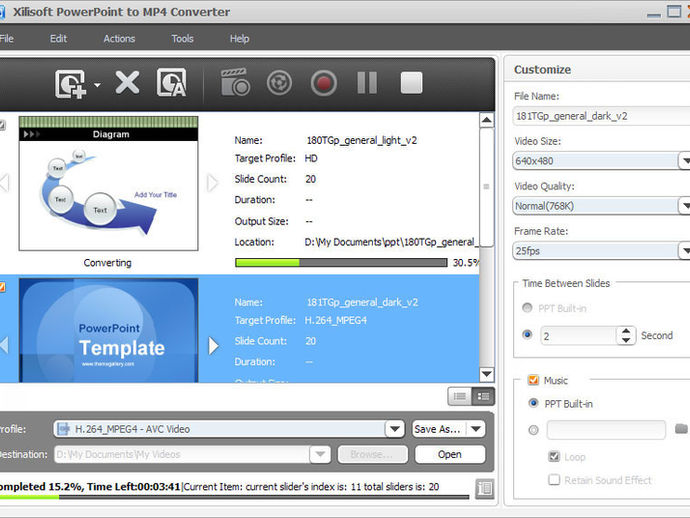Show previous slide of Diagram presentation
The height and width of the screenshot is (518, 690).
click(x=4, y=183)
